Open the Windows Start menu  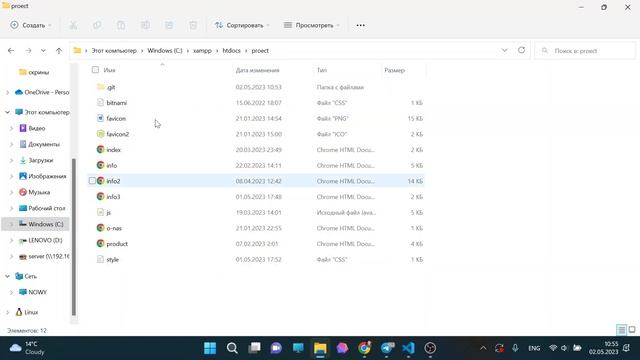(210, 348)
